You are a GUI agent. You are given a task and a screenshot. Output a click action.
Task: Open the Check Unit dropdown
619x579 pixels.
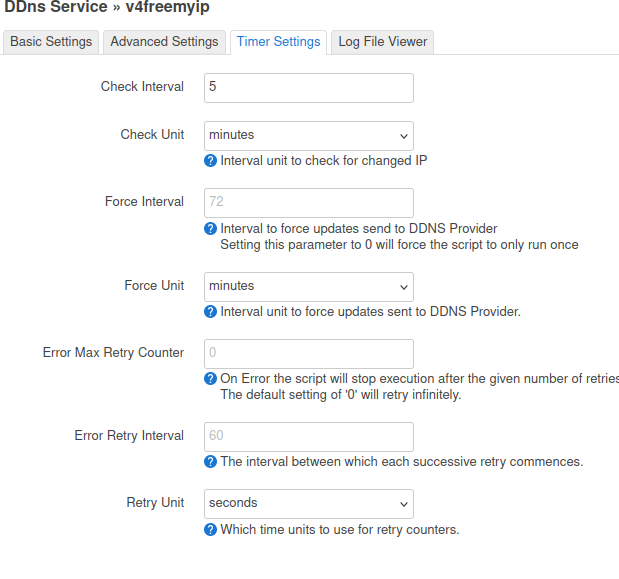[x=309, y=136]
